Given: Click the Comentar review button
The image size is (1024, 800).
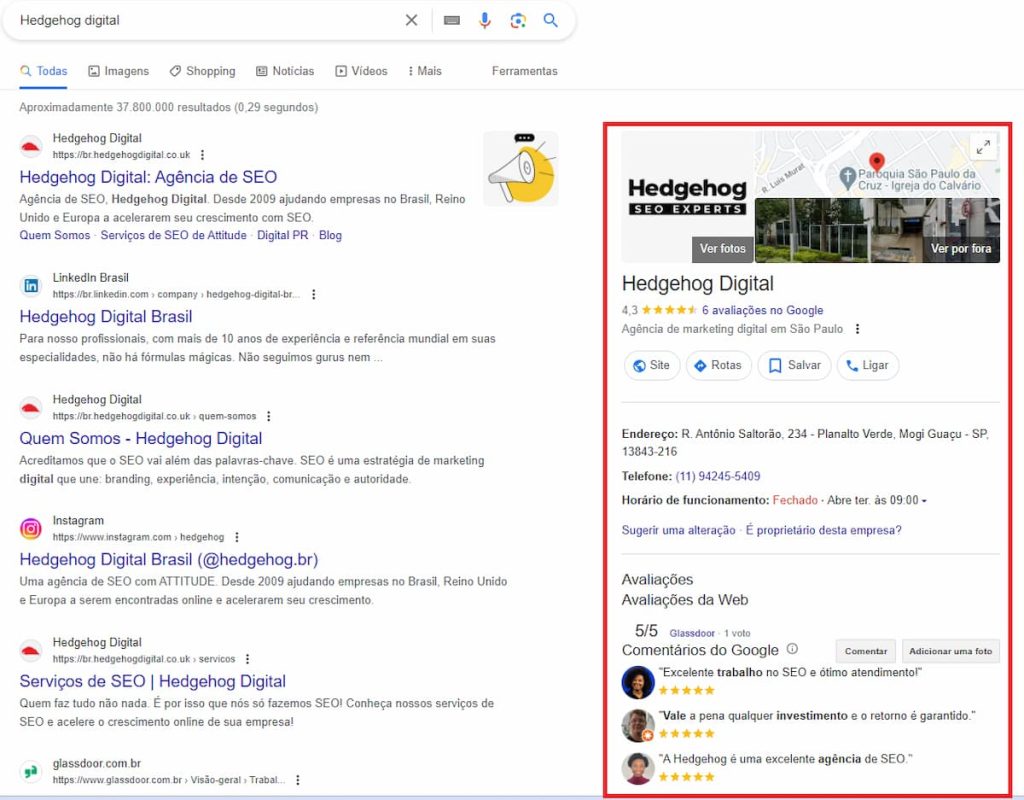Looking at the screenshot, I should [865, 650].
